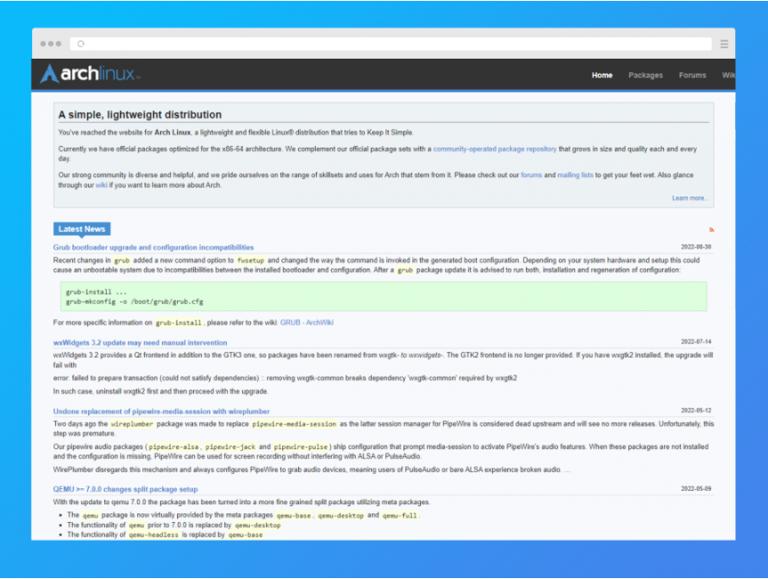
Task: Open wxWidgets 3.2 update news article
Action: (x=140, y=342)
